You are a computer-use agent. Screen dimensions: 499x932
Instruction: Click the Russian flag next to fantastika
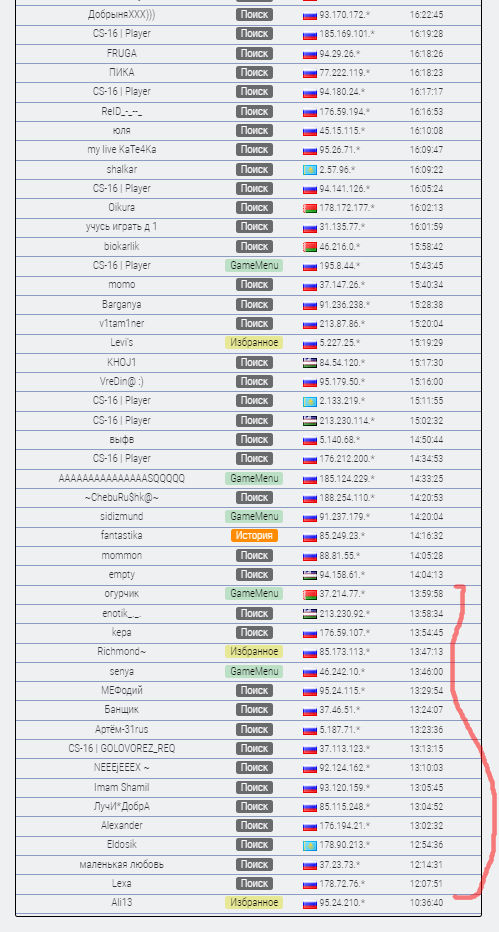pos(309,536)
